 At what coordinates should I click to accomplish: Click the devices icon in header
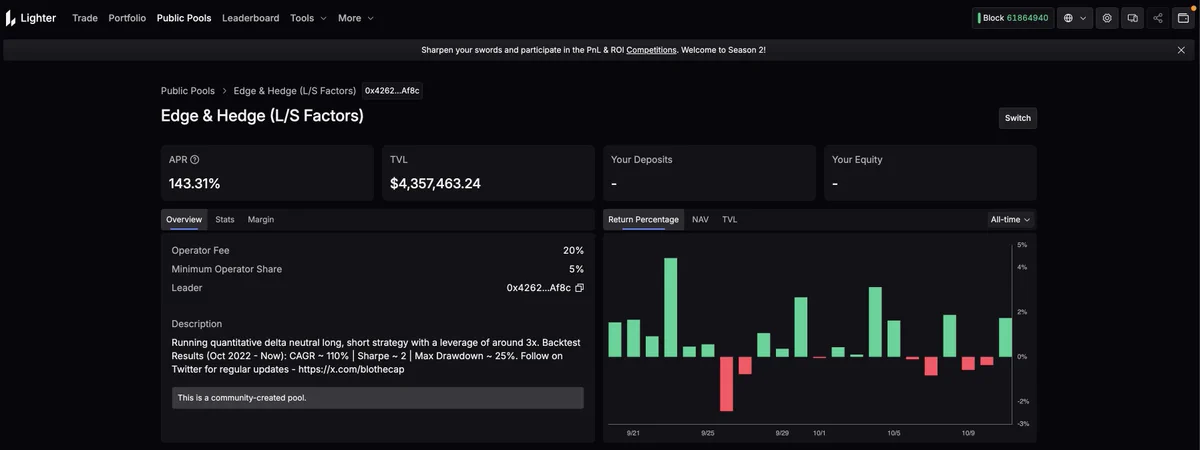(x=1133, y=18)
